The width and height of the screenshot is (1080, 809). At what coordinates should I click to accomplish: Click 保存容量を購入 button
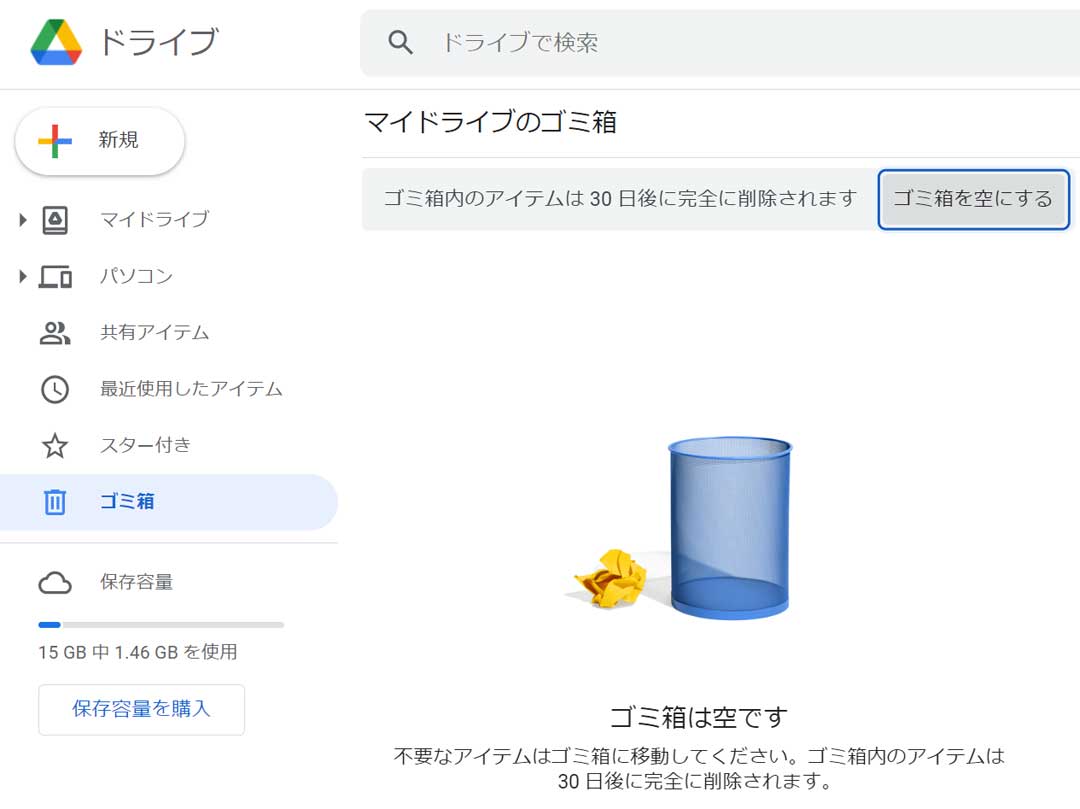click(141, 709)
